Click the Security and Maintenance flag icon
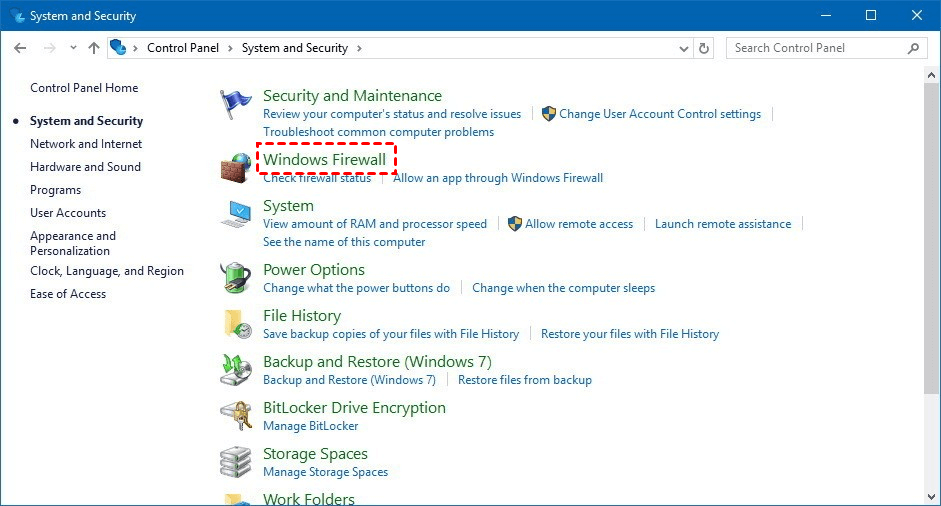The height and width of the screenshot is (506, 941). coord(236,105)
